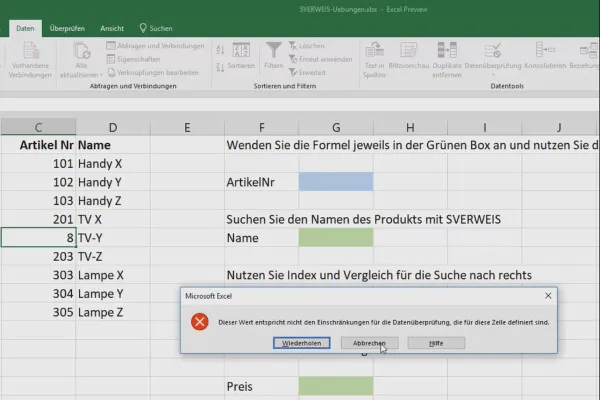Select column F header

[x=261, y=127]
